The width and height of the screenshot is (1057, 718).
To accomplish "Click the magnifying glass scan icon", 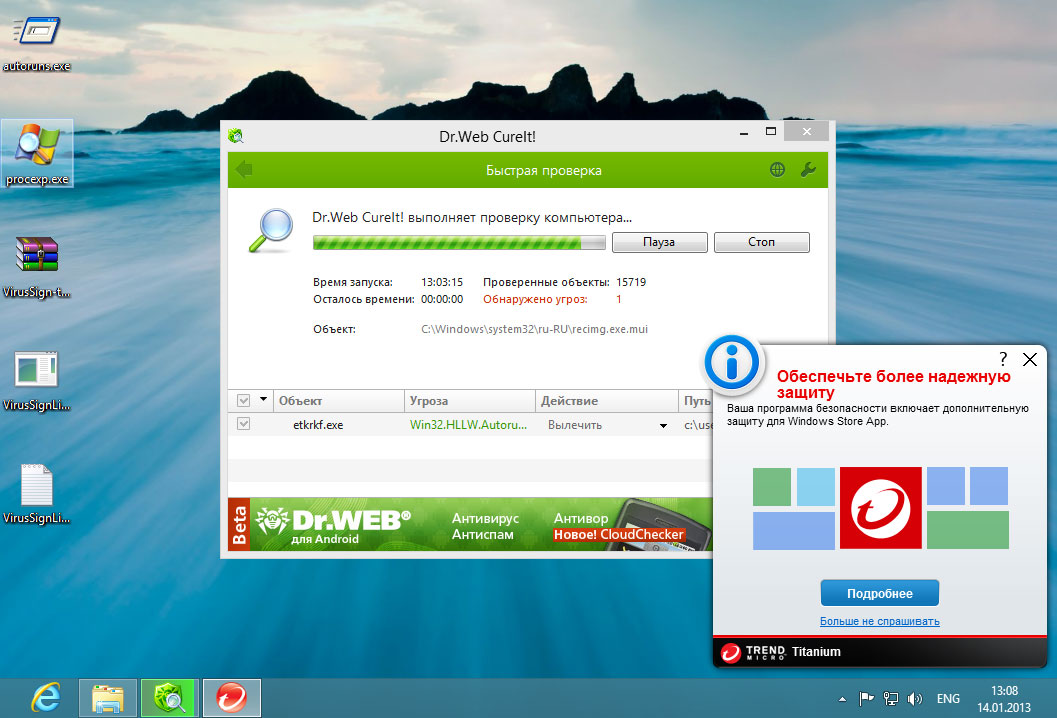I will point(271,231).
